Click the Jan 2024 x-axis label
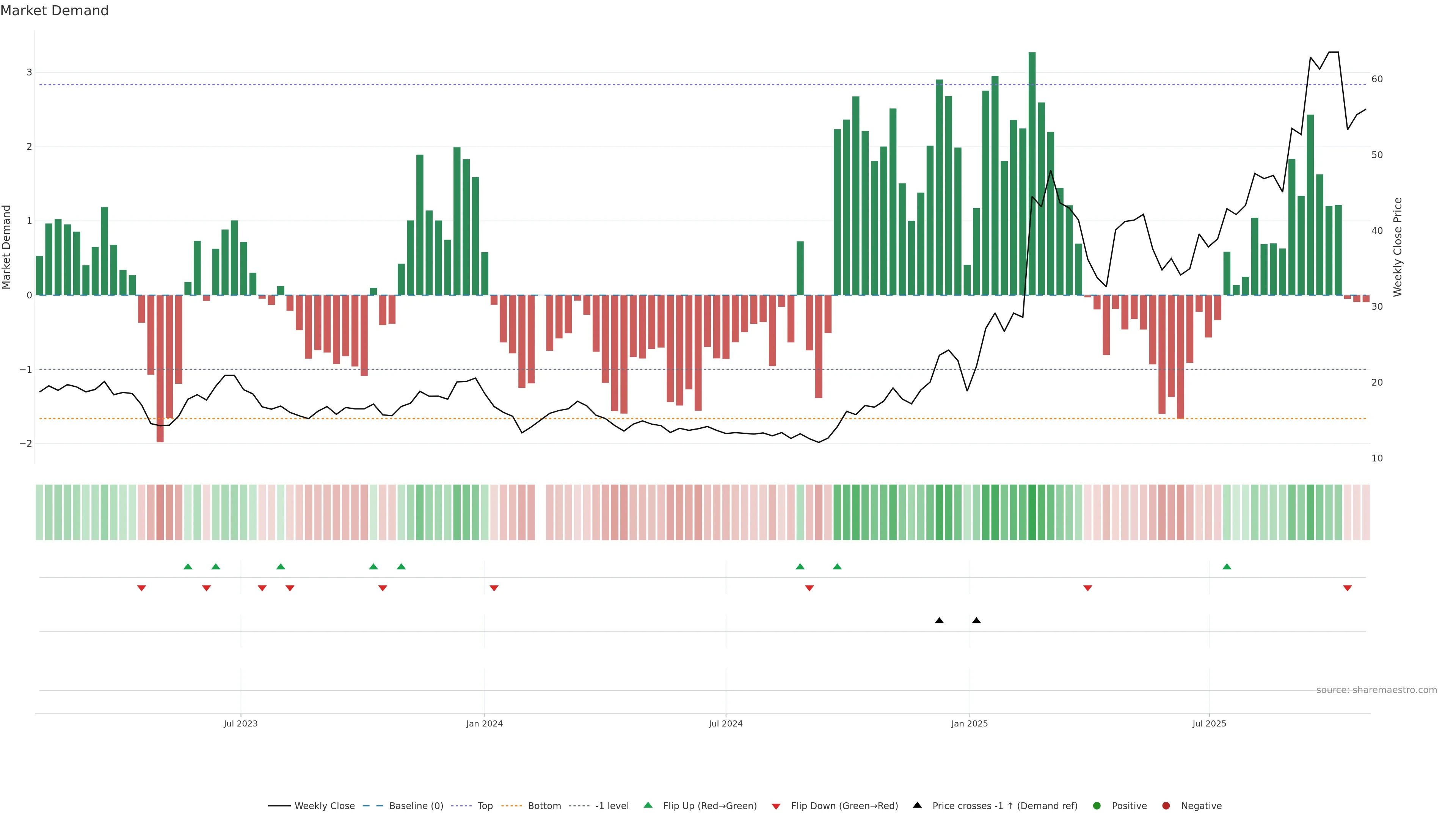 [485, 723]
